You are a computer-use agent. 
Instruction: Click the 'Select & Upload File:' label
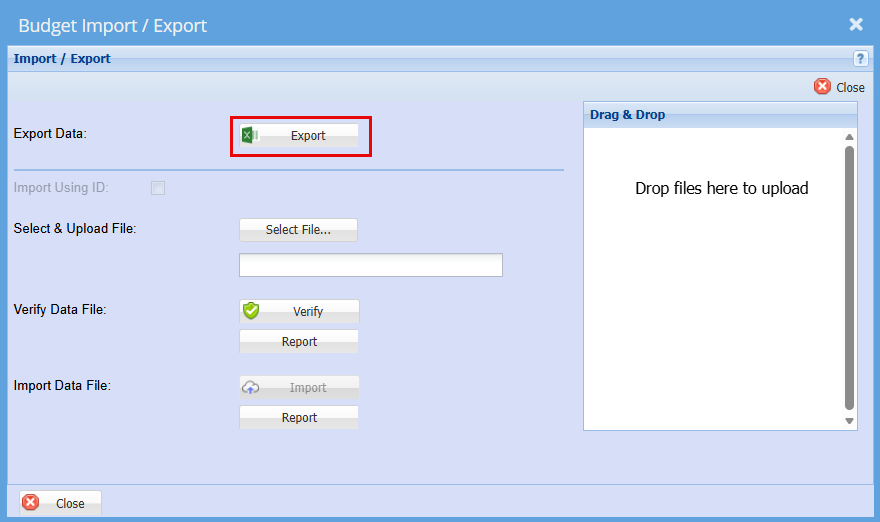point(75,228)
